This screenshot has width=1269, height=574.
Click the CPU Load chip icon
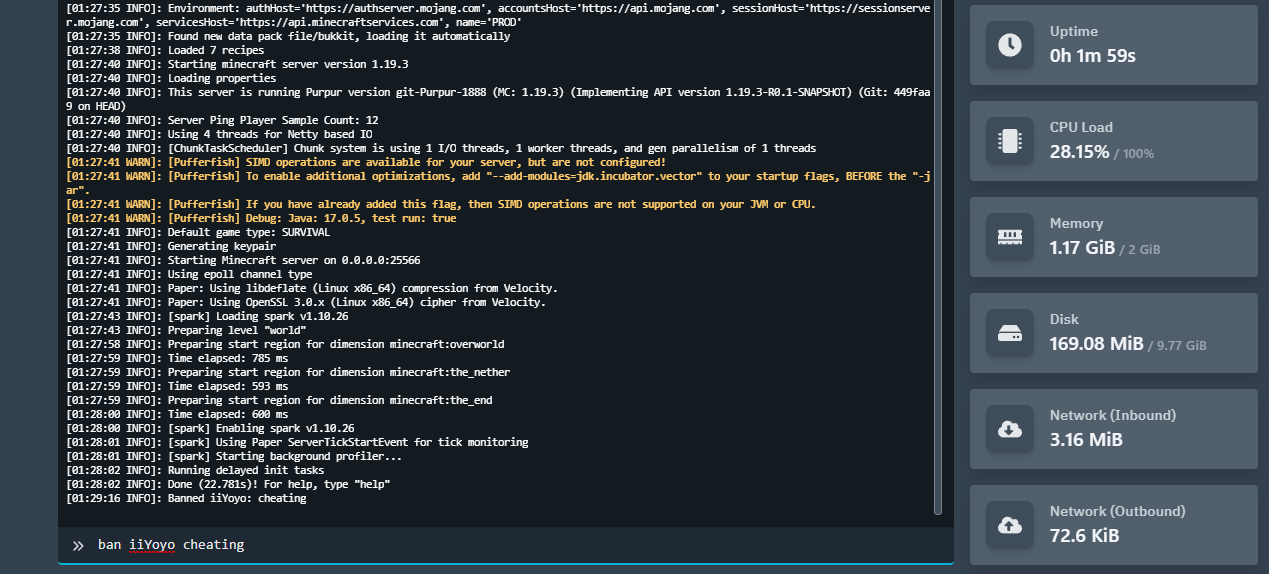click(x=1010, y=141)
